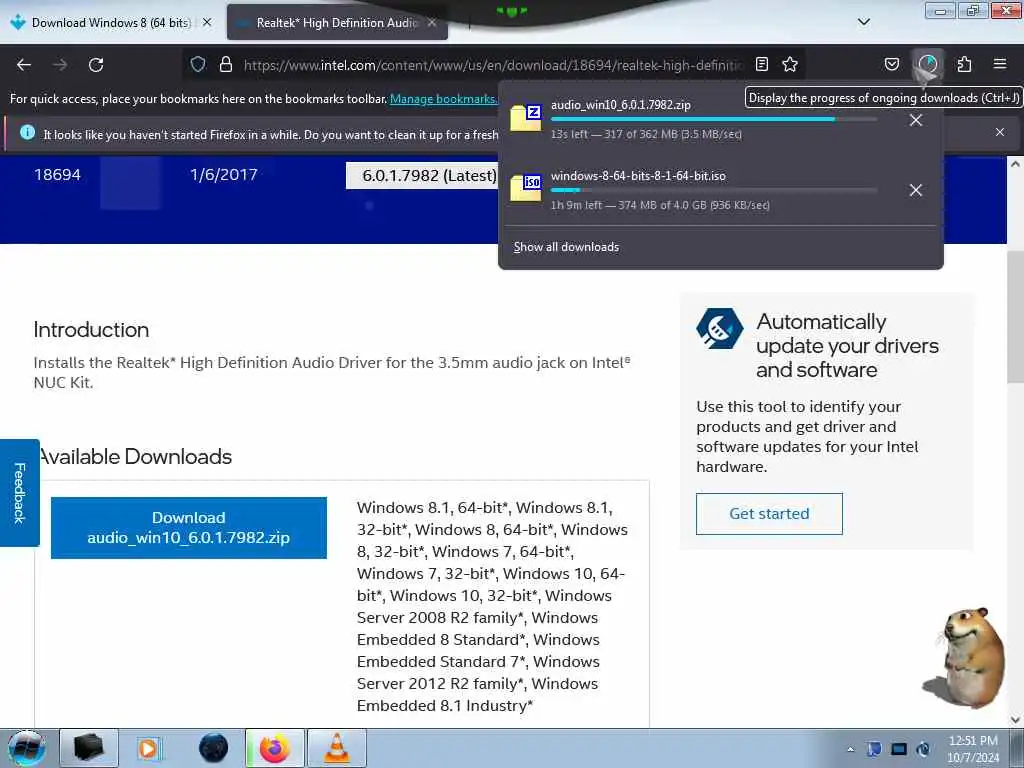Close the Realtek High Definition Audio tab
The width and height of the screenshot is (1024, 768).
(432, 22)
